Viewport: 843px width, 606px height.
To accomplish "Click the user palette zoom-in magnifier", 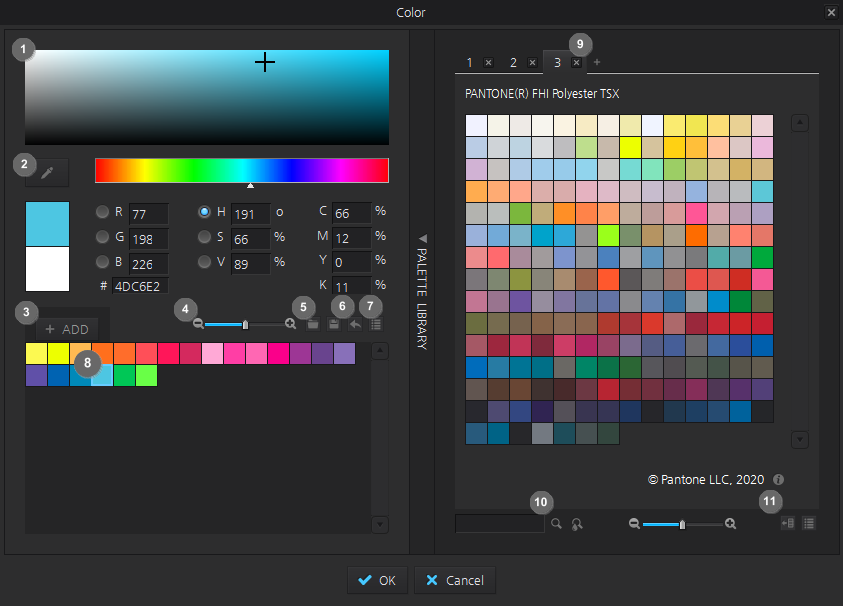I will [x=290, y=324].
